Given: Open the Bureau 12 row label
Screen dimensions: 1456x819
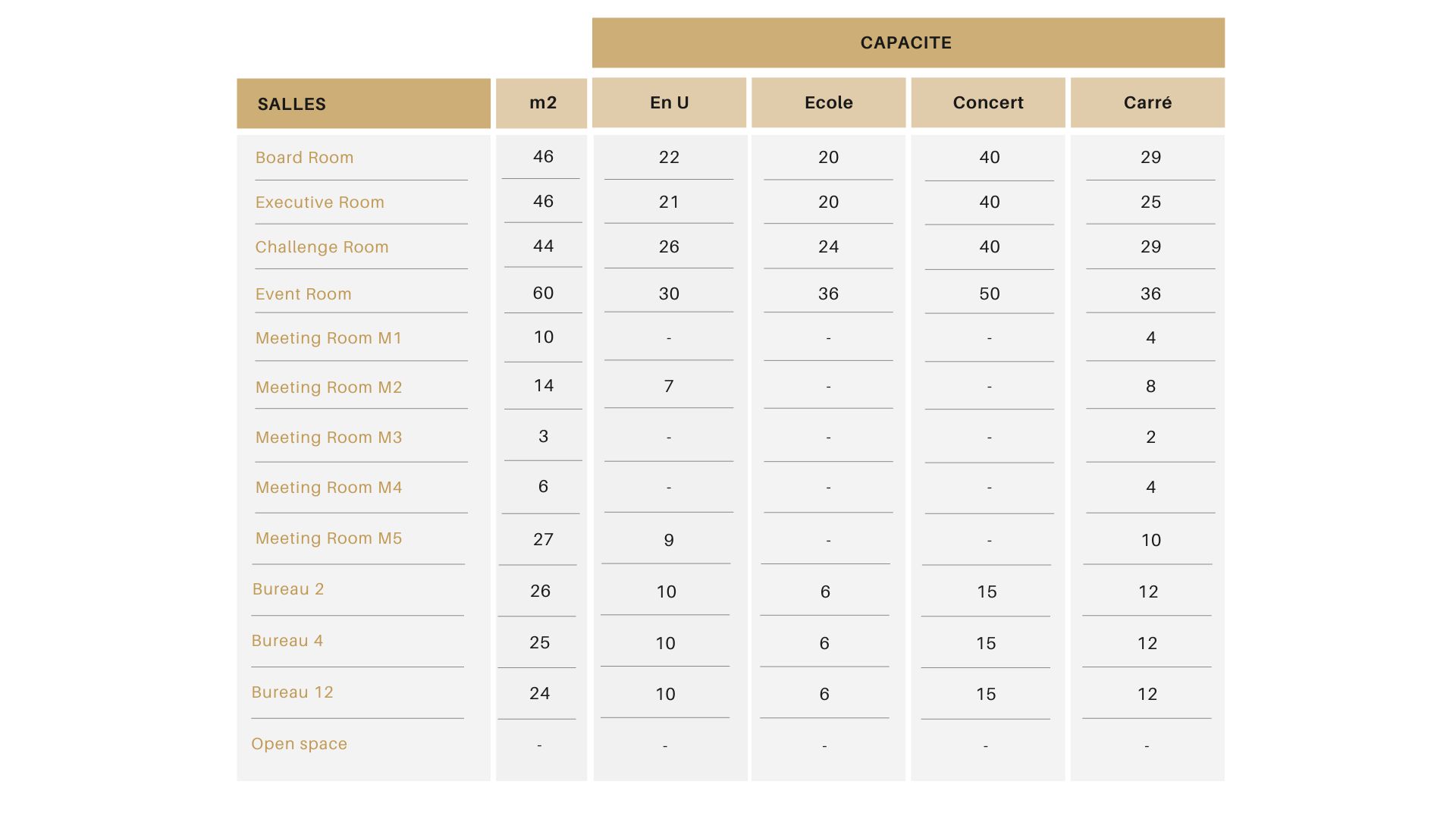Looking at the screenshot, I should pyautogui.click(x=292, y=692).
